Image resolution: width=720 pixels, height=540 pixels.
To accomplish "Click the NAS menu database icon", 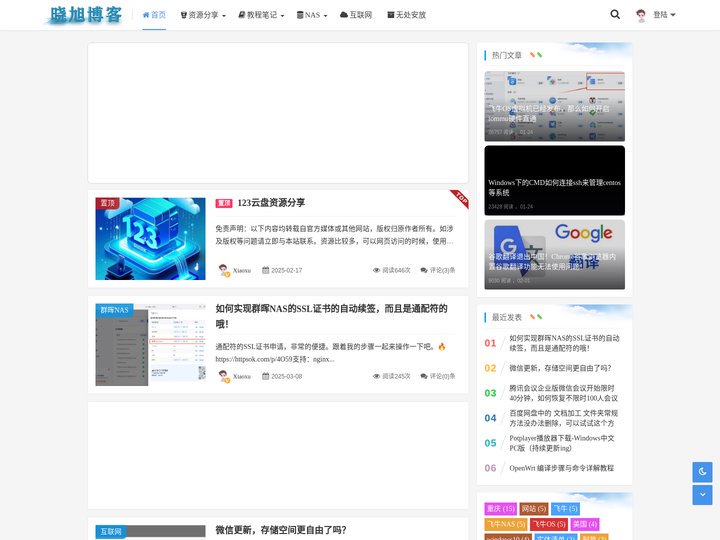I will click(x=300, y=15).
